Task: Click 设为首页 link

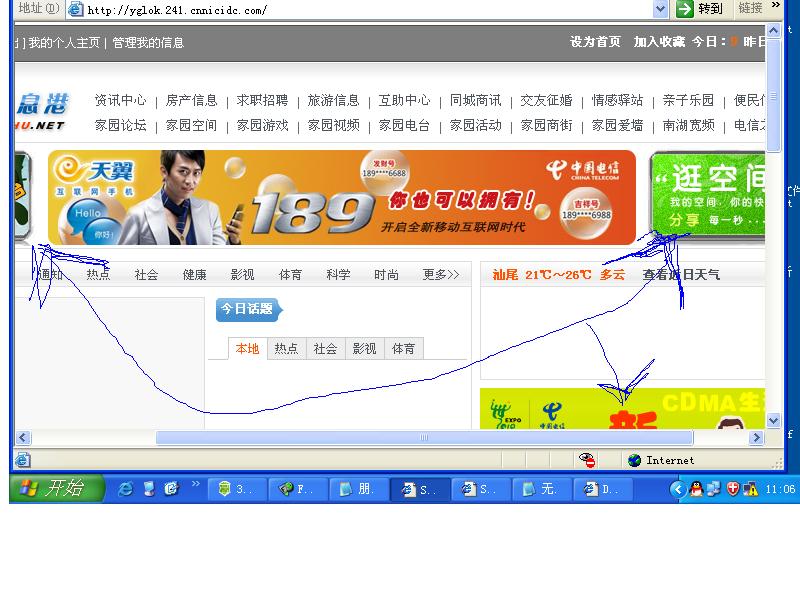Action: pos(595,42)
